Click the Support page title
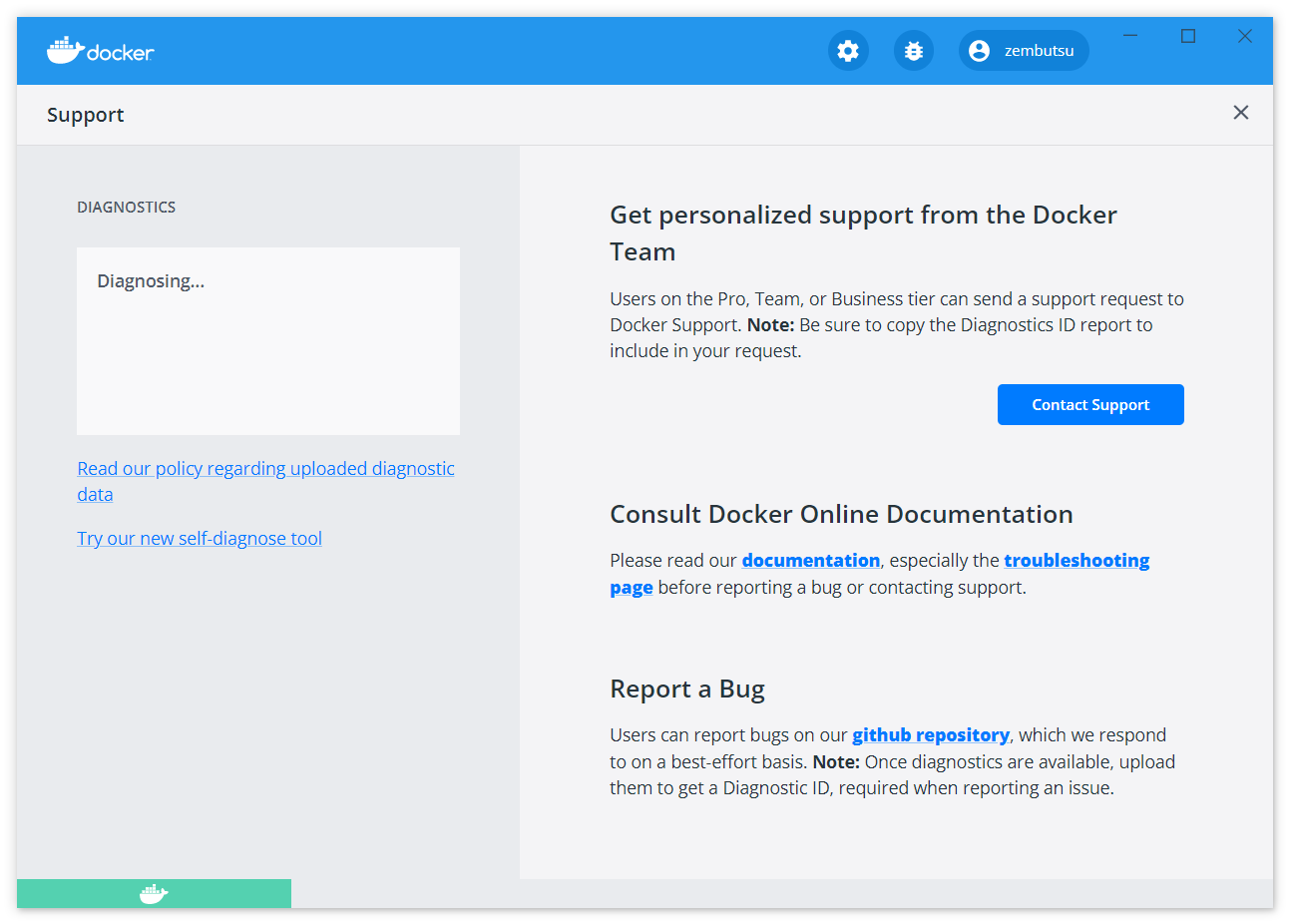This screenshot has width=1292, height=924. pos(86,115)
